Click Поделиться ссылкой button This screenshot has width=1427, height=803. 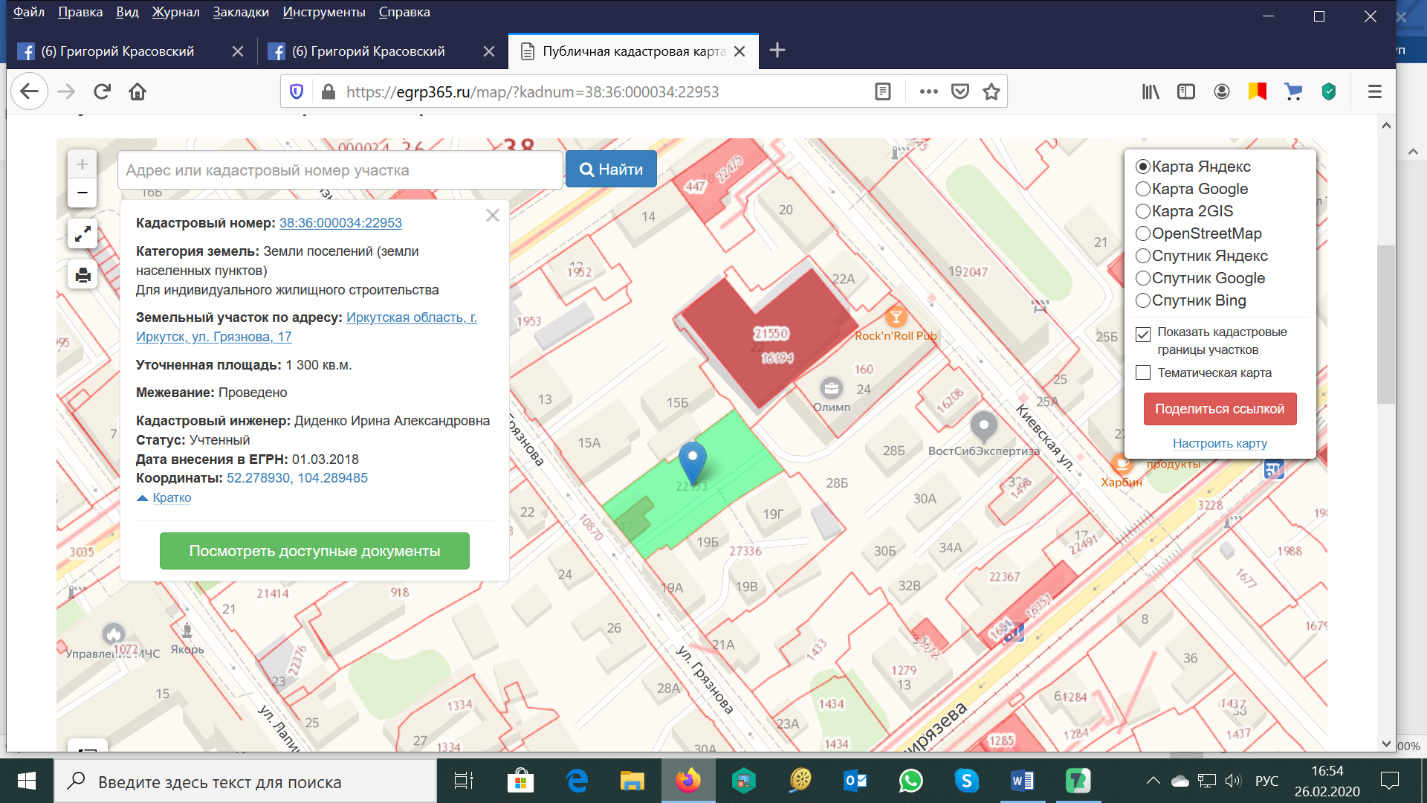tap(1220, 409)
